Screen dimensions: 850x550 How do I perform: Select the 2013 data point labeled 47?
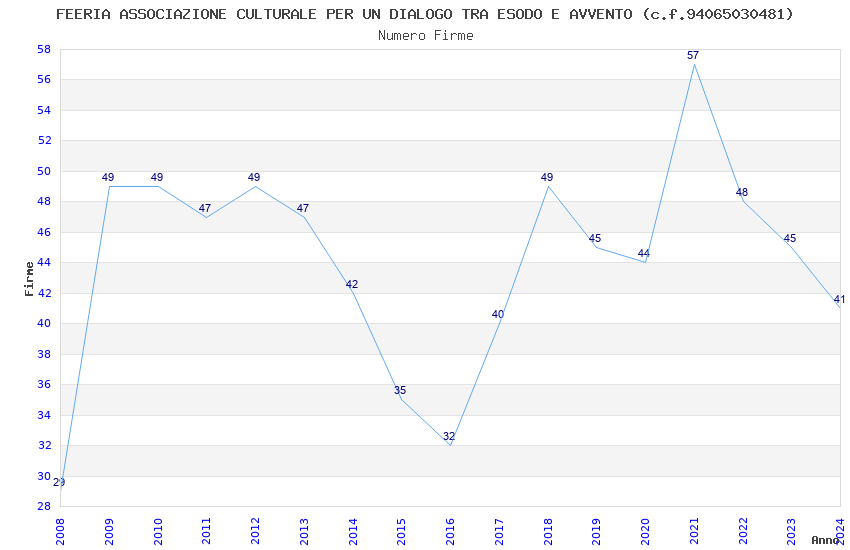[302, 208]
